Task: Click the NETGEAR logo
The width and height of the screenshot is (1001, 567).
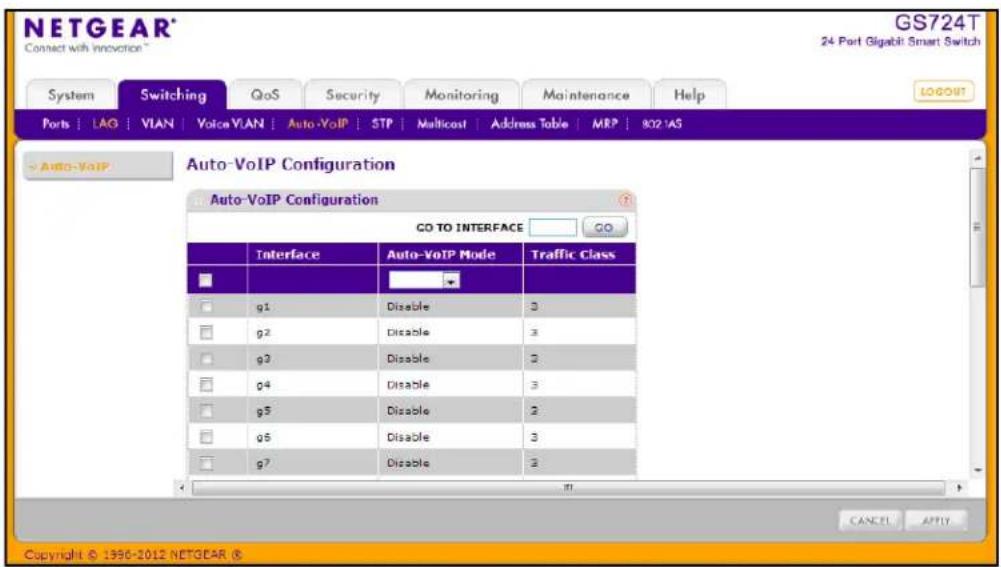Action: coord(100,29)
